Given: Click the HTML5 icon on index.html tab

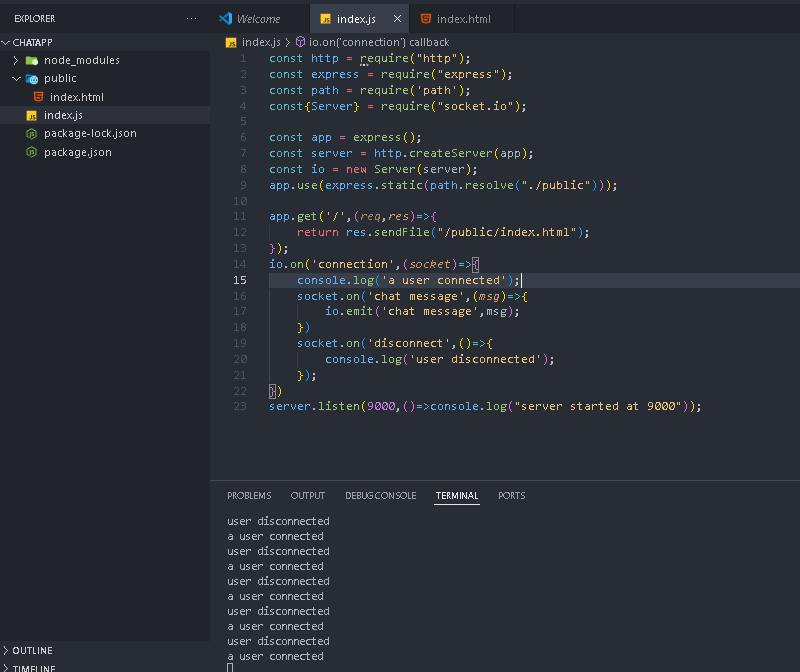Looking at the screenshot, I should (x=426, y=19).
